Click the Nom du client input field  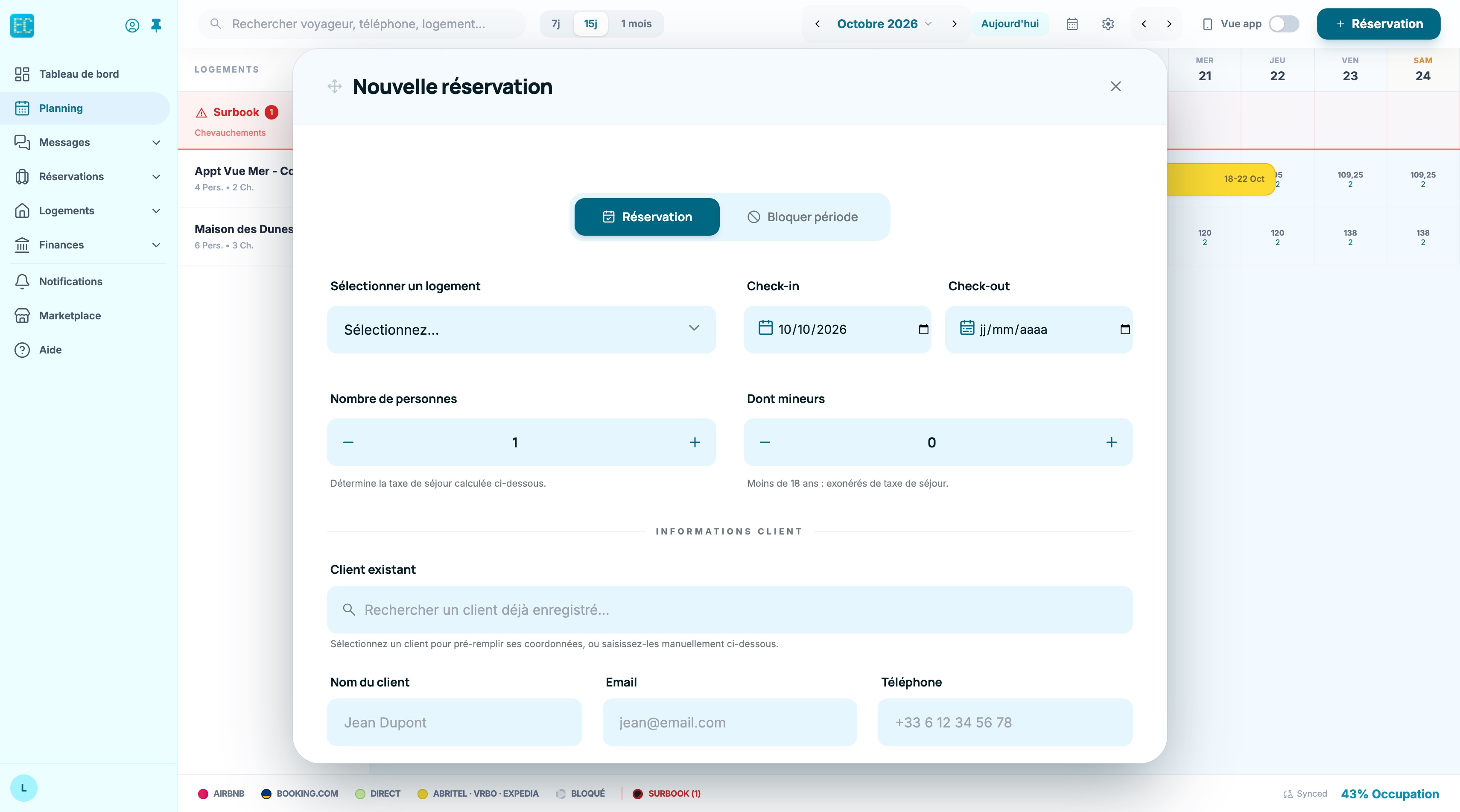(x=454, y=722)
